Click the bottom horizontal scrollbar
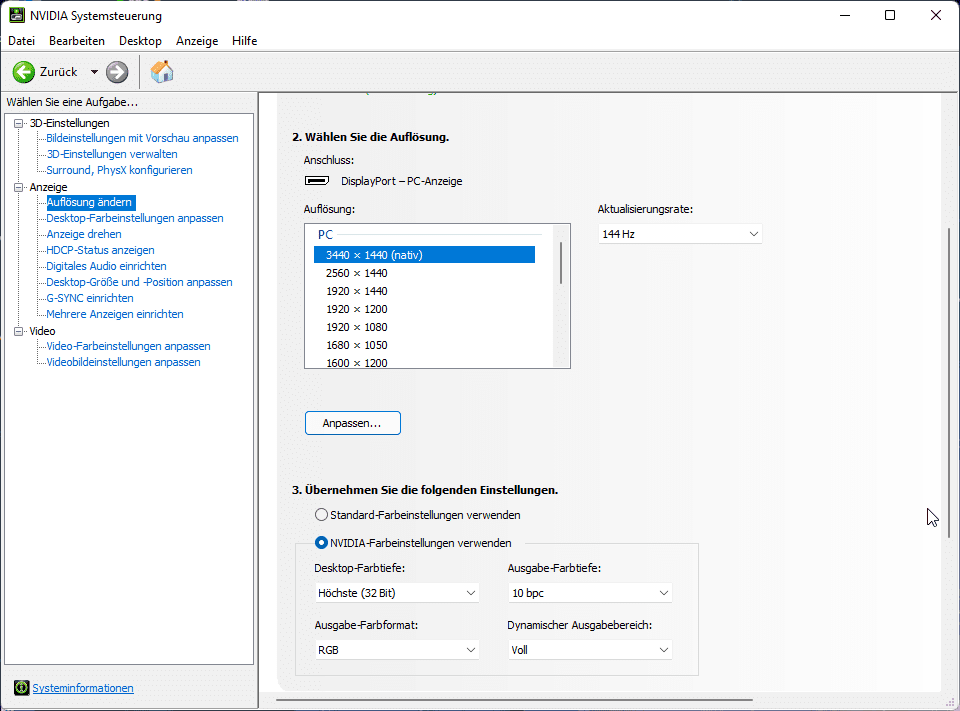 pyautogui.click(x=514, y=699)
